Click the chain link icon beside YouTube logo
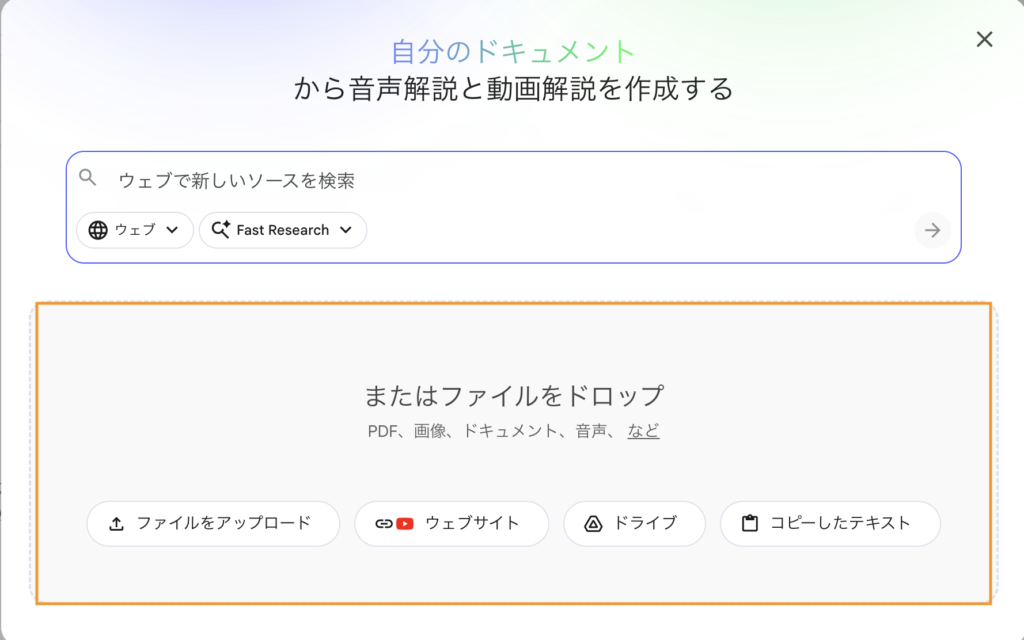 tap(383, 523)
